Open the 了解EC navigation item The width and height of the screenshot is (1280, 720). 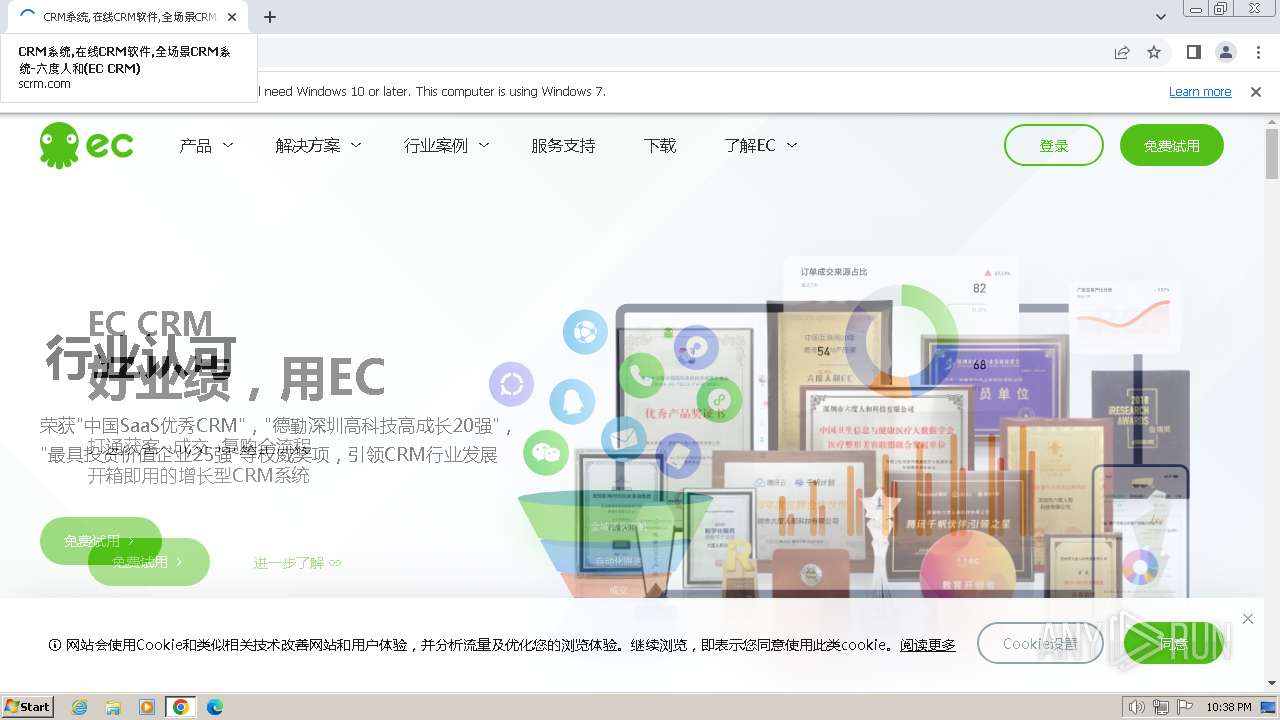pyautogui.click(x=750, y=146)
